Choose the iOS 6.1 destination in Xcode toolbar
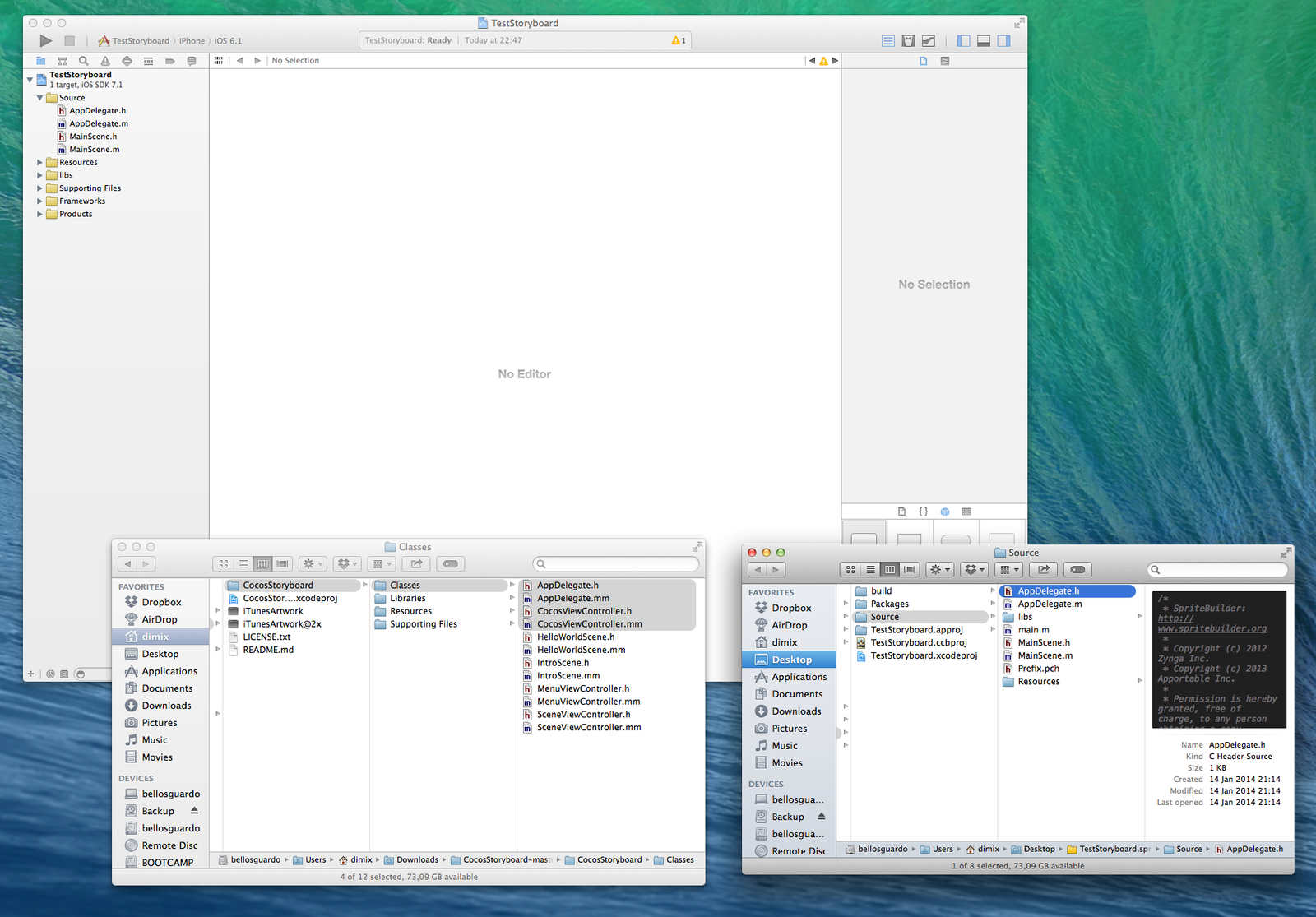Image resolution: width=1316 pixels, height=917 pixels. [x=228, y=41]
